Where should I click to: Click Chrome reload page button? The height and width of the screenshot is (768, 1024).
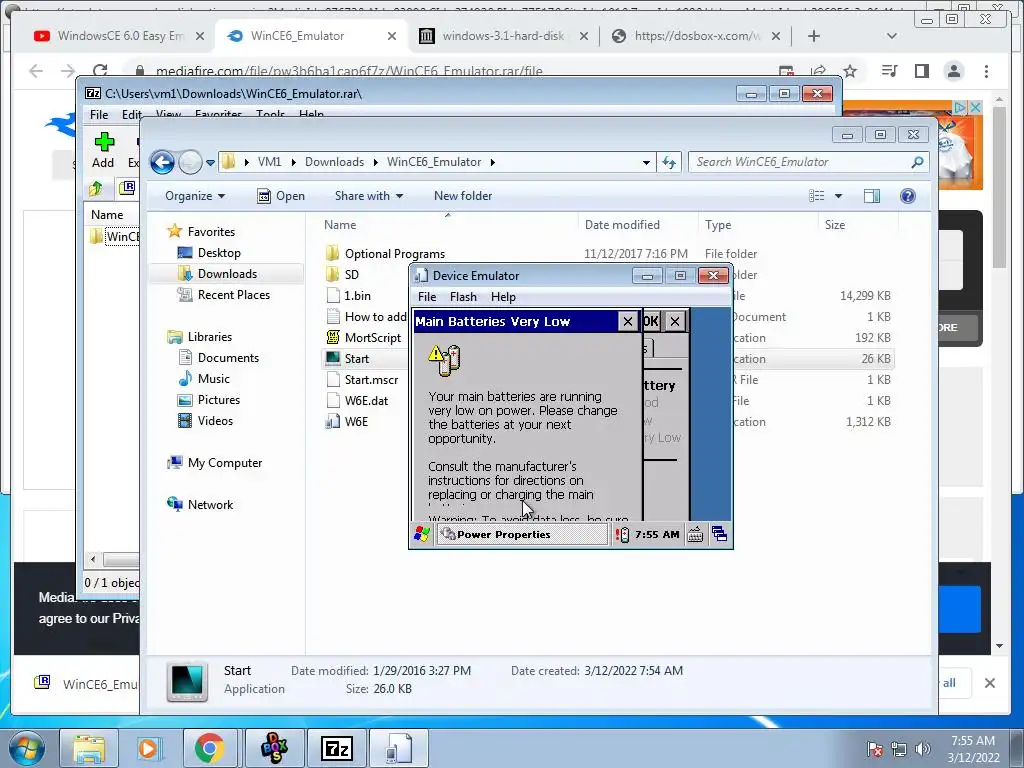tap(100, 71)
